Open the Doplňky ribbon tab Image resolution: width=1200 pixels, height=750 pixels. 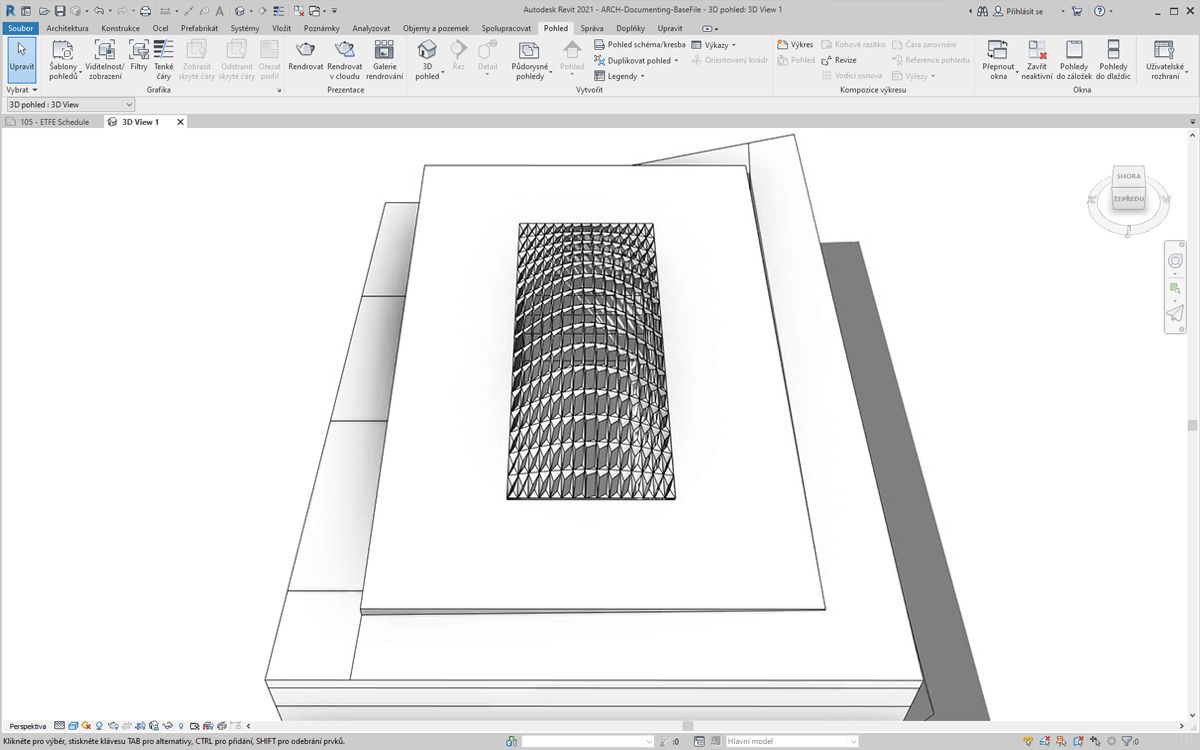coord(630,28)
